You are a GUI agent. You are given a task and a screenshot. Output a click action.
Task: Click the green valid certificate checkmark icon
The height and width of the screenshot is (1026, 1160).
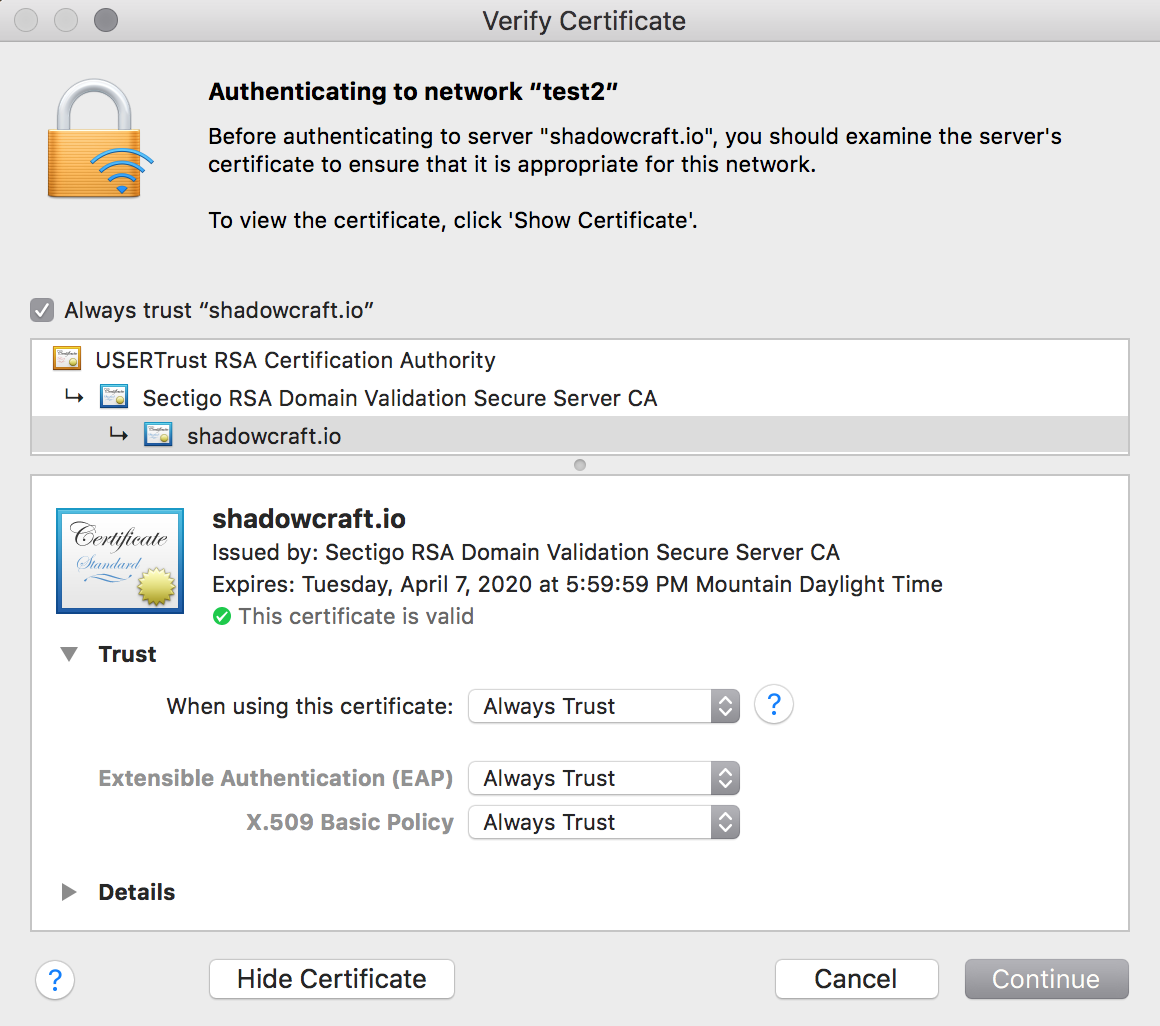222,616
